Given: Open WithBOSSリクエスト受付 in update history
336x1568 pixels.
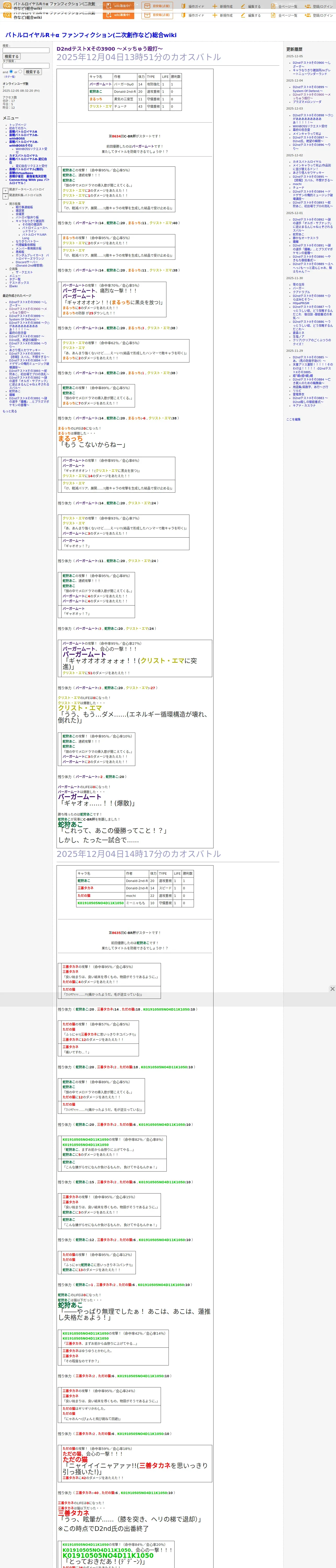Looking at the screenshot, I should tap(310, 126).
